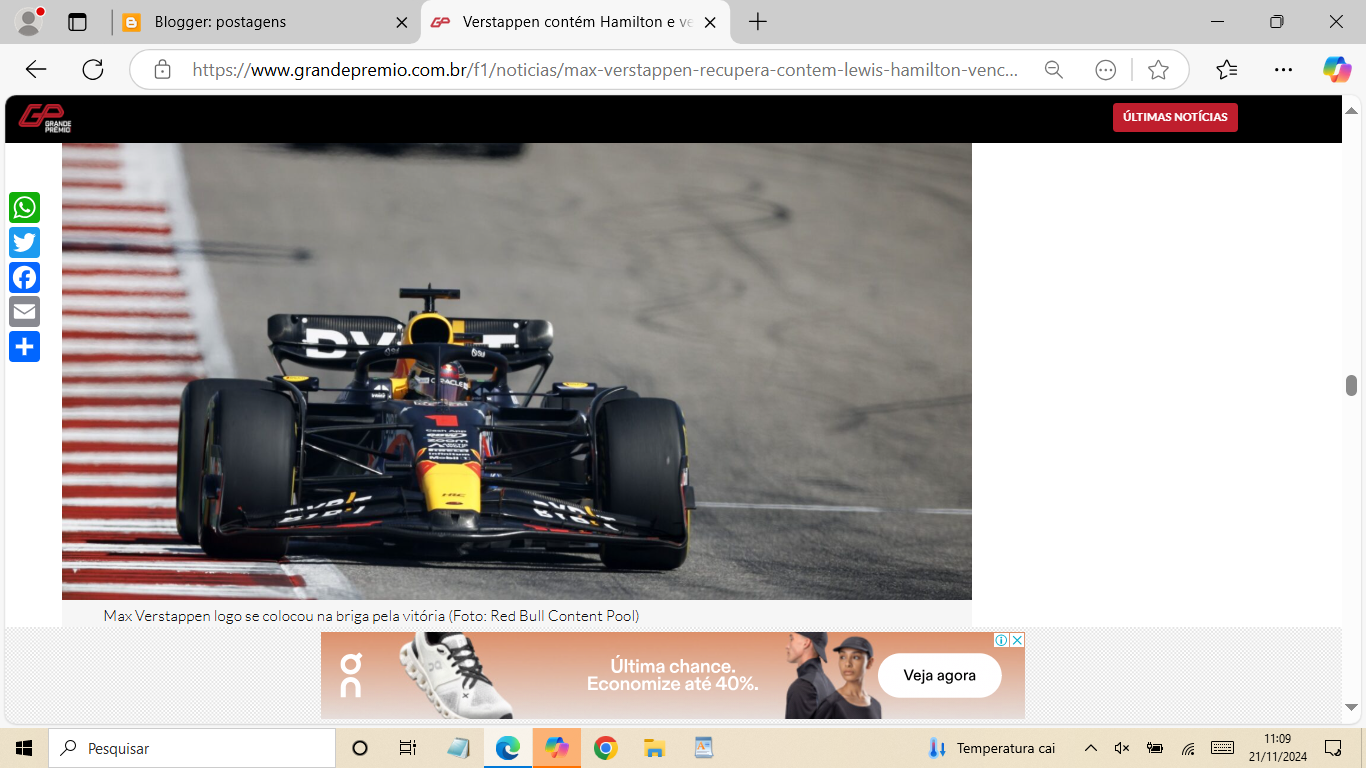Image resolution: width=1366 pixels, height=768 pixels.
Task: Click the Verstappen Red Bull car photo
Action: coord(517,371)
